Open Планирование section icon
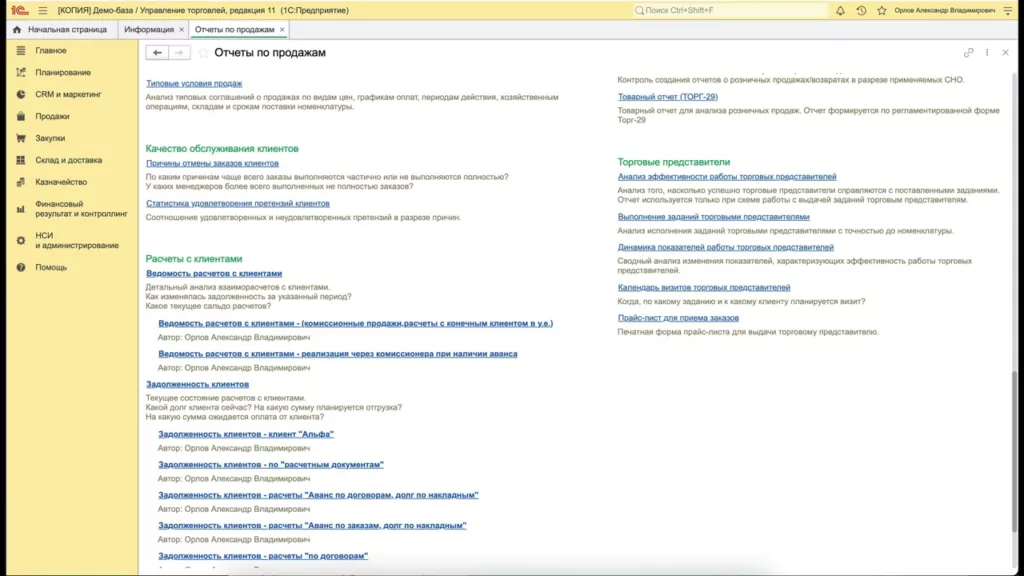This screenshot has height=576, width=1024. pos(21,72)
